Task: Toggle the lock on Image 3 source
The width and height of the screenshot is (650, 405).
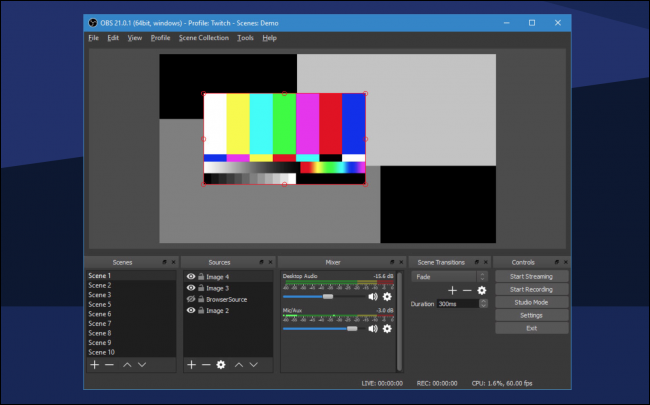Action: (x=201, y=288)
